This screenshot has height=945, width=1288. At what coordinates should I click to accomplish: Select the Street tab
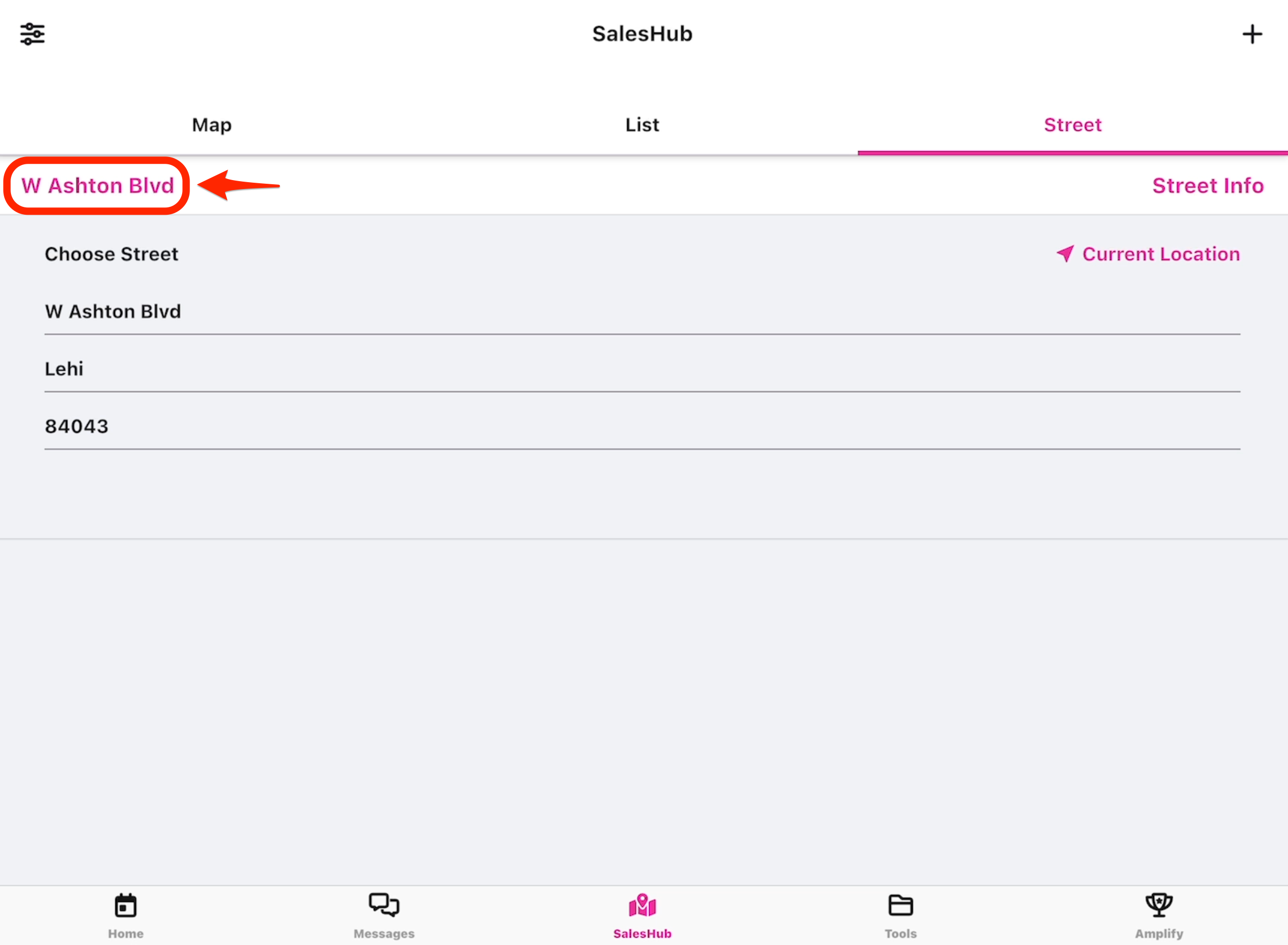click(1072, 125)
